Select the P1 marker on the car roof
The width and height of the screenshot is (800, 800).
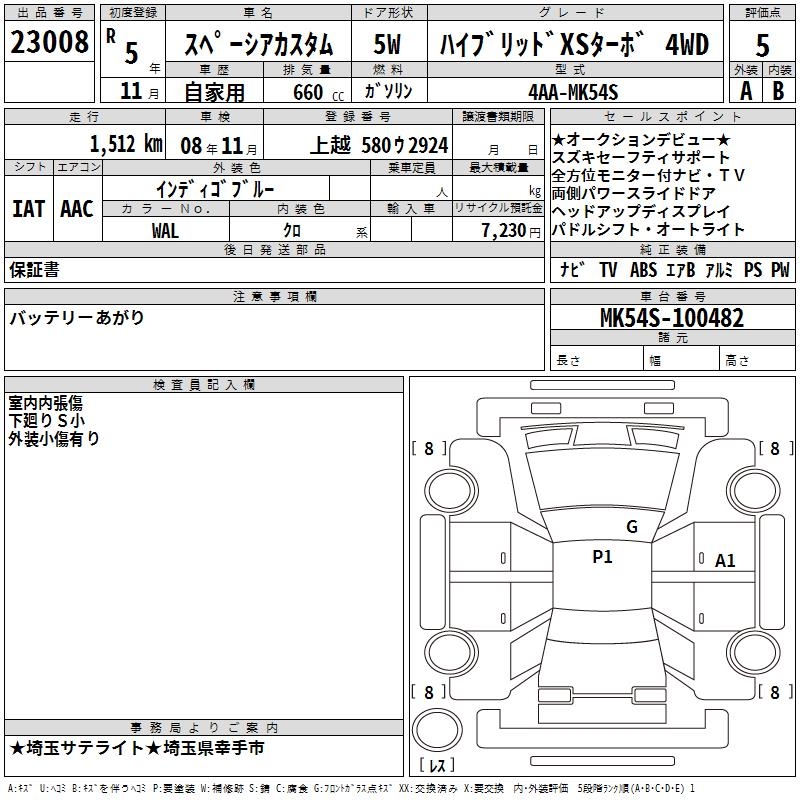tap(602, 557)
